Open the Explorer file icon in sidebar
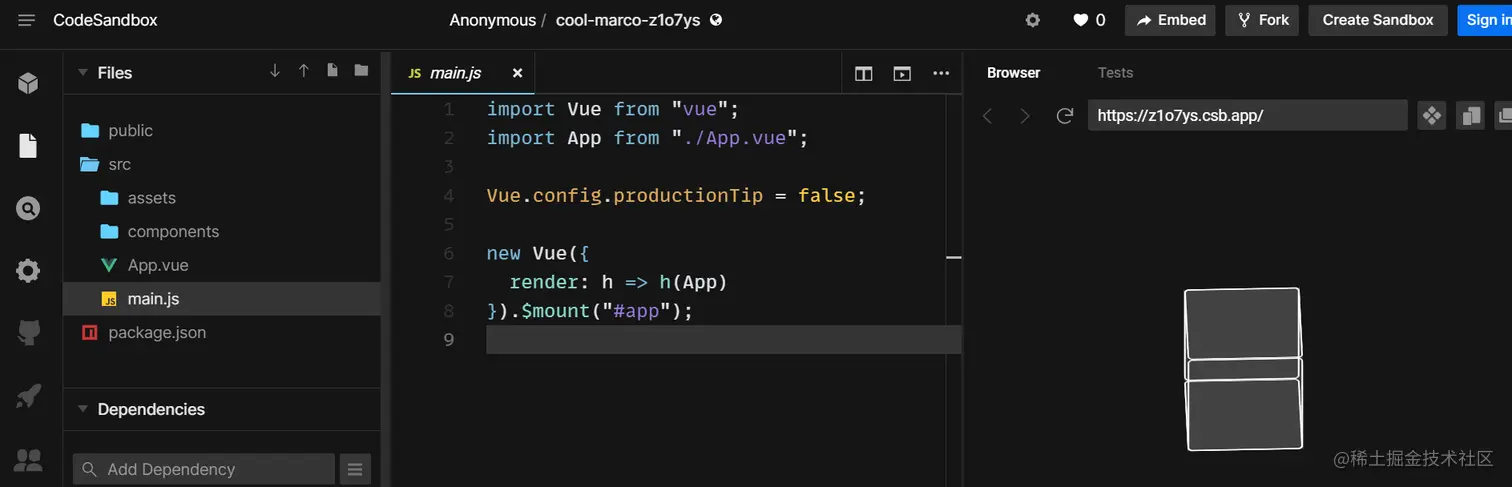 pyautogui.click(x=28, y=146)
